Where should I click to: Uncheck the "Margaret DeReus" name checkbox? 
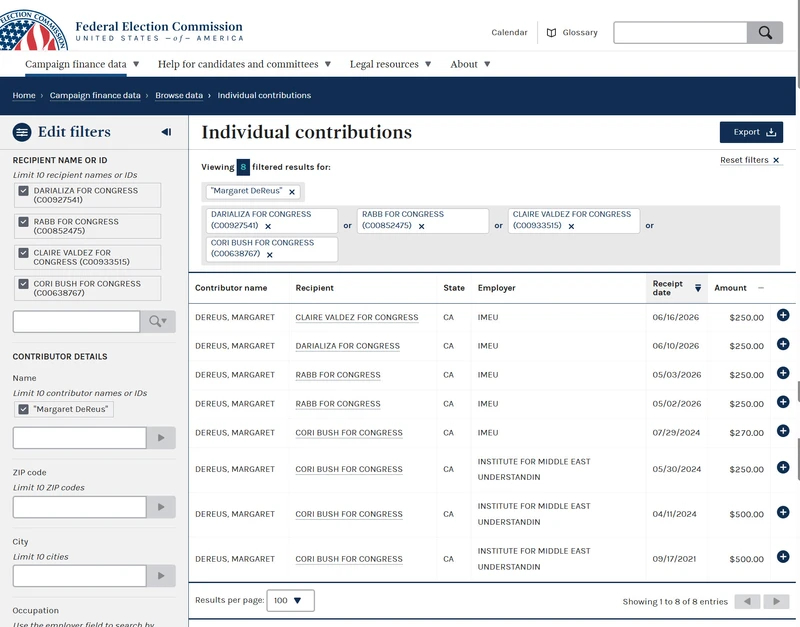(23, 409)
